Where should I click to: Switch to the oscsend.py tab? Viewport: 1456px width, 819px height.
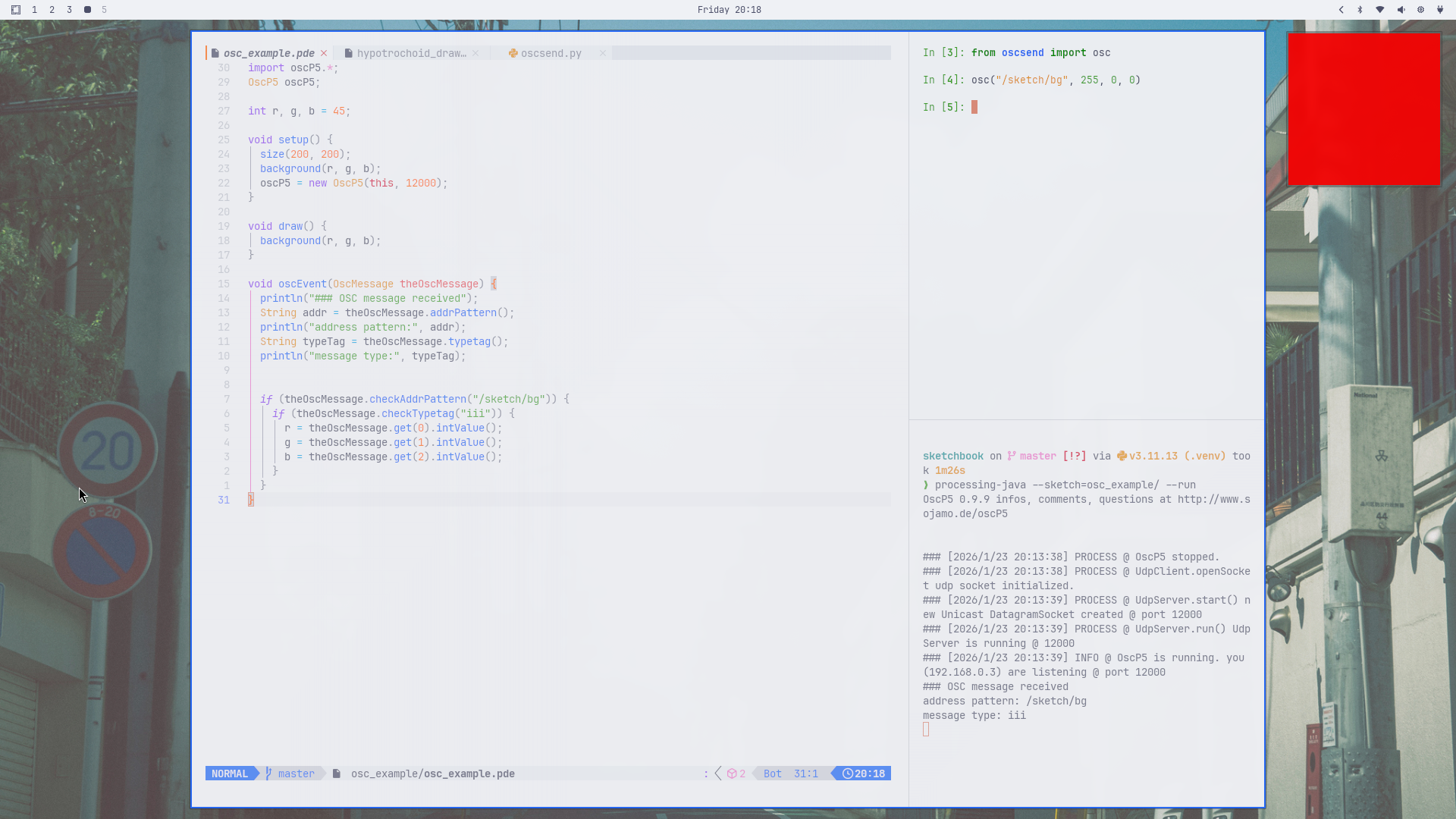[551, 53]
